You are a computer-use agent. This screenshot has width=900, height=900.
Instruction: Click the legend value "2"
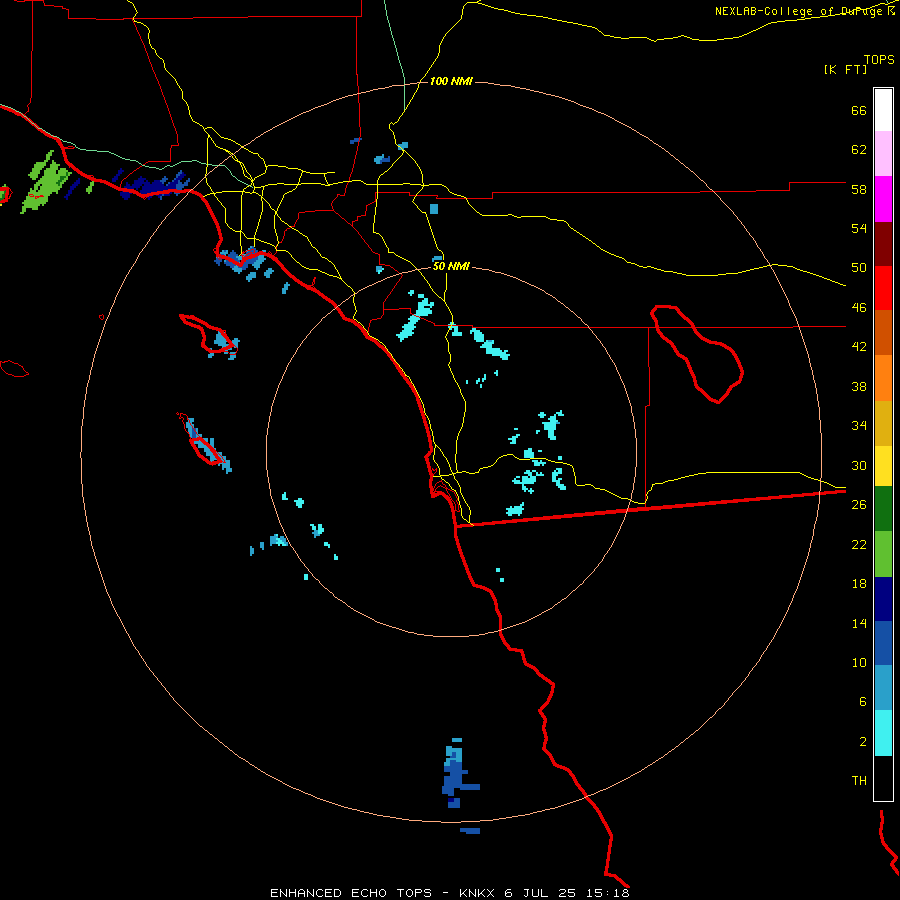pos(862,742)
